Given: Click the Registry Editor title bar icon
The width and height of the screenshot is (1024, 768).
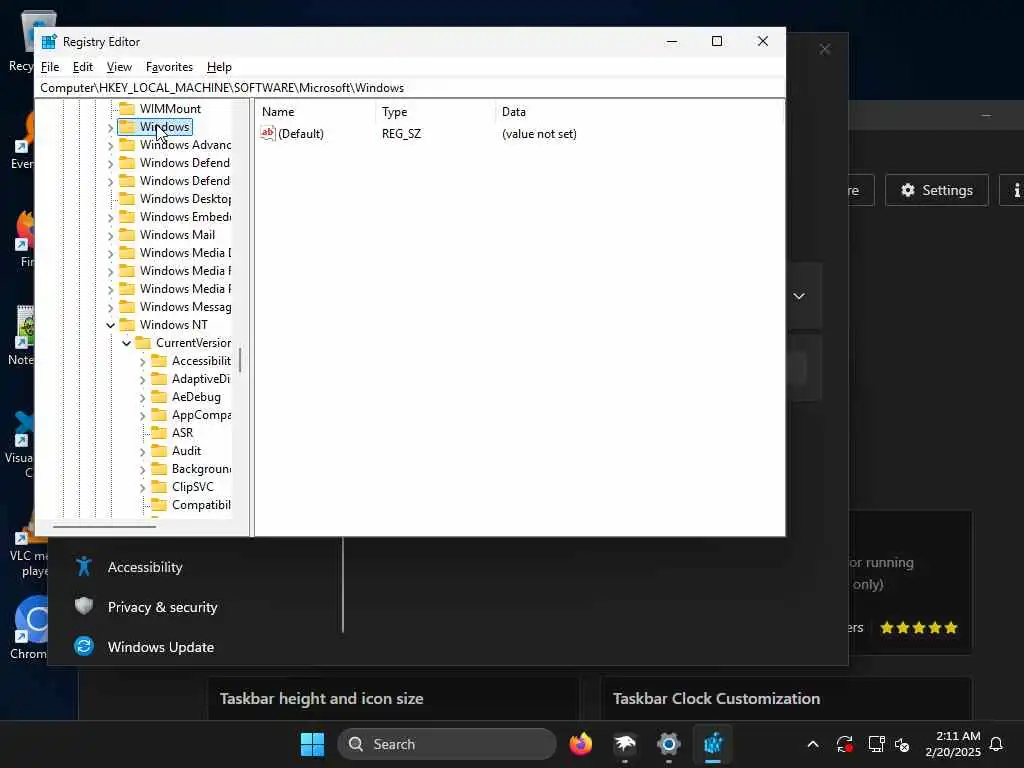Looking at the screenshot, I should coord(49,42).
